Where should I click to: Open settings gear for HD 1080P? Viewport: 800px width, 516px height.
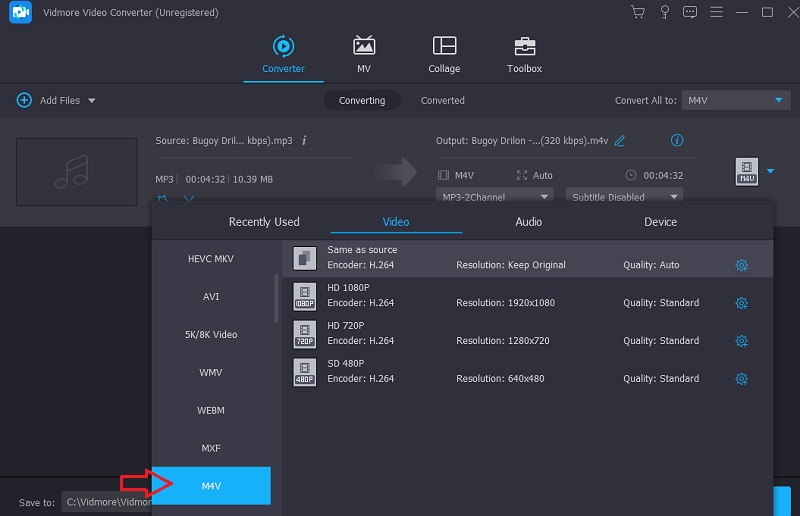[741, 303]
